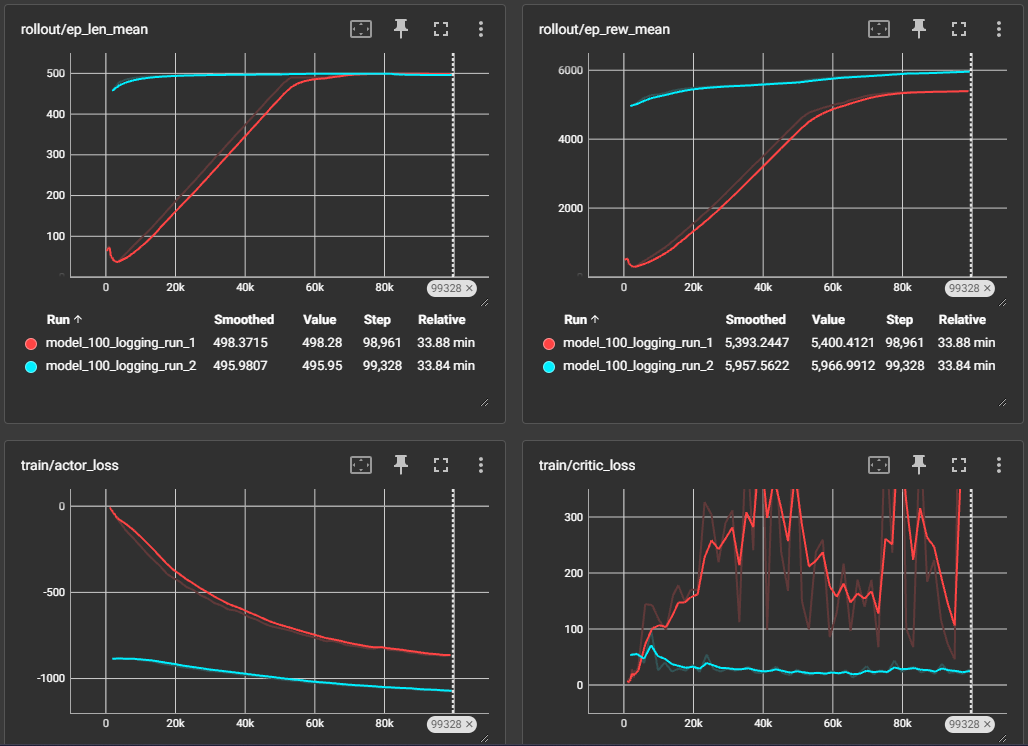
Task: Show train/actor_loss chart in fullscreen
Action: coord(441,465)
